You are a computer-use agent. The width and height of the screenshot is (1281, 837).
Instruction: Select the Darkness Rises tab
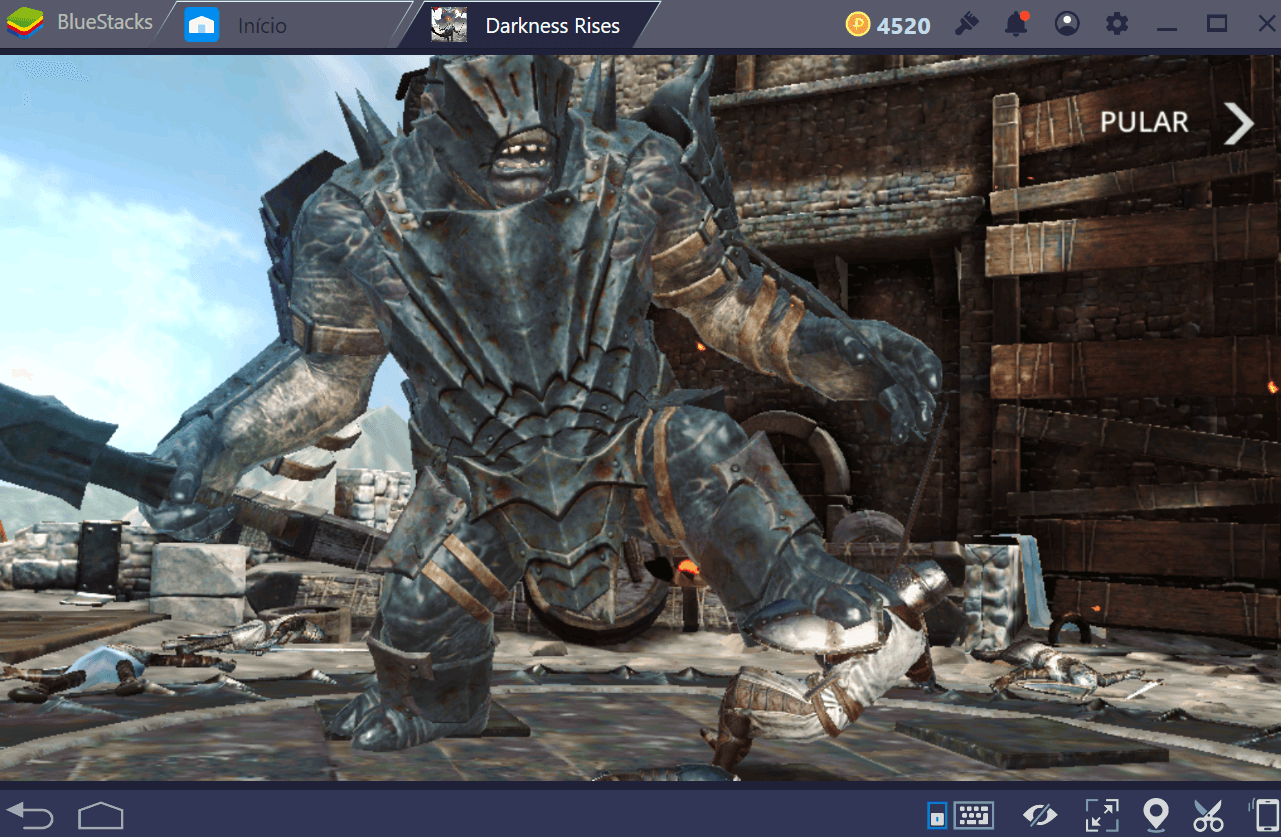click(552, 25)
